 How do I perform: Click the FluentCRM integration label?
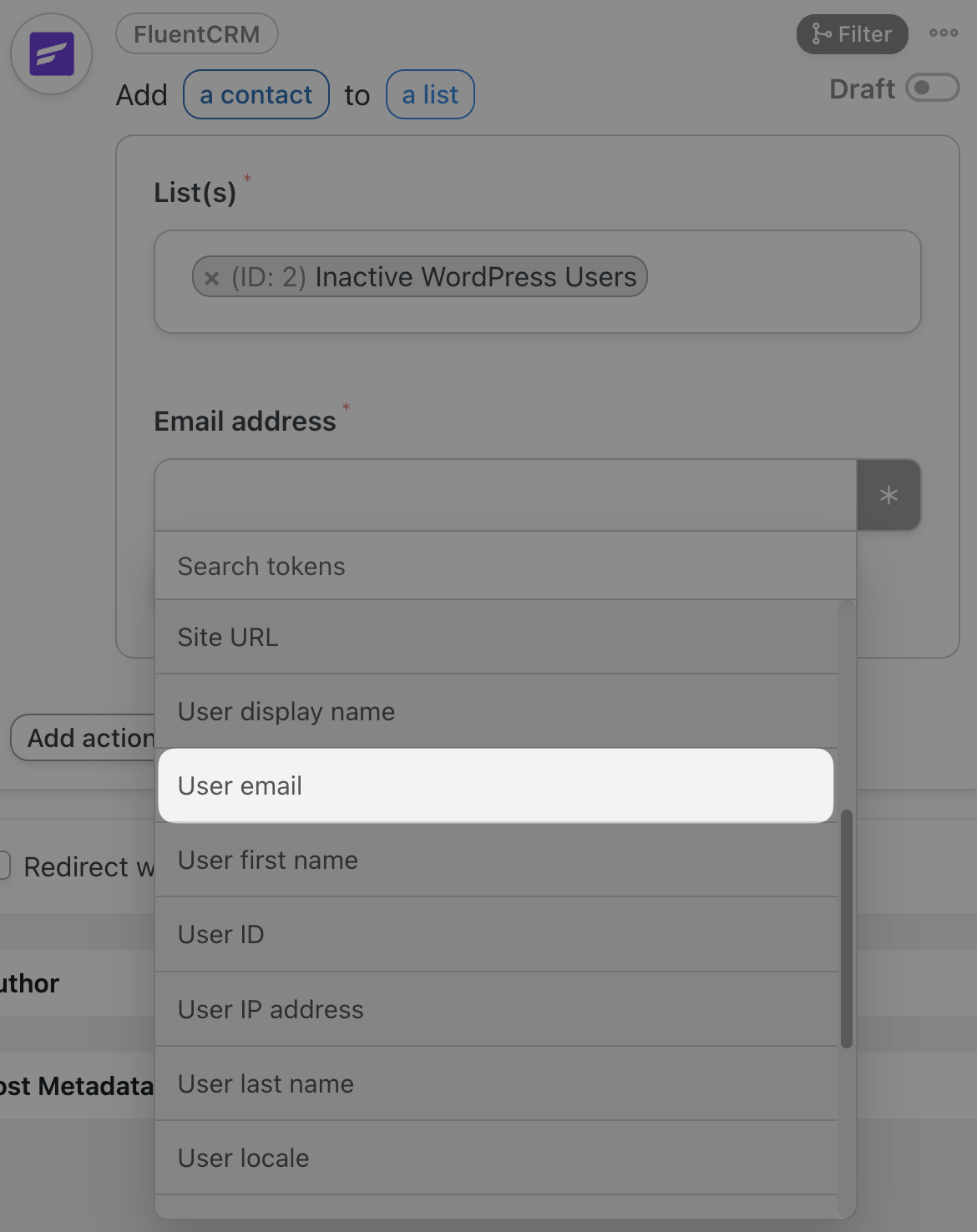[x=197, y=34]
